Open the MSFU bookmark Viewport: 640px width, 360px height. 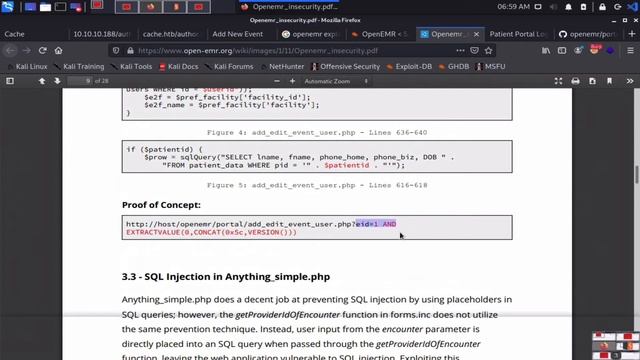click(491, 67)
